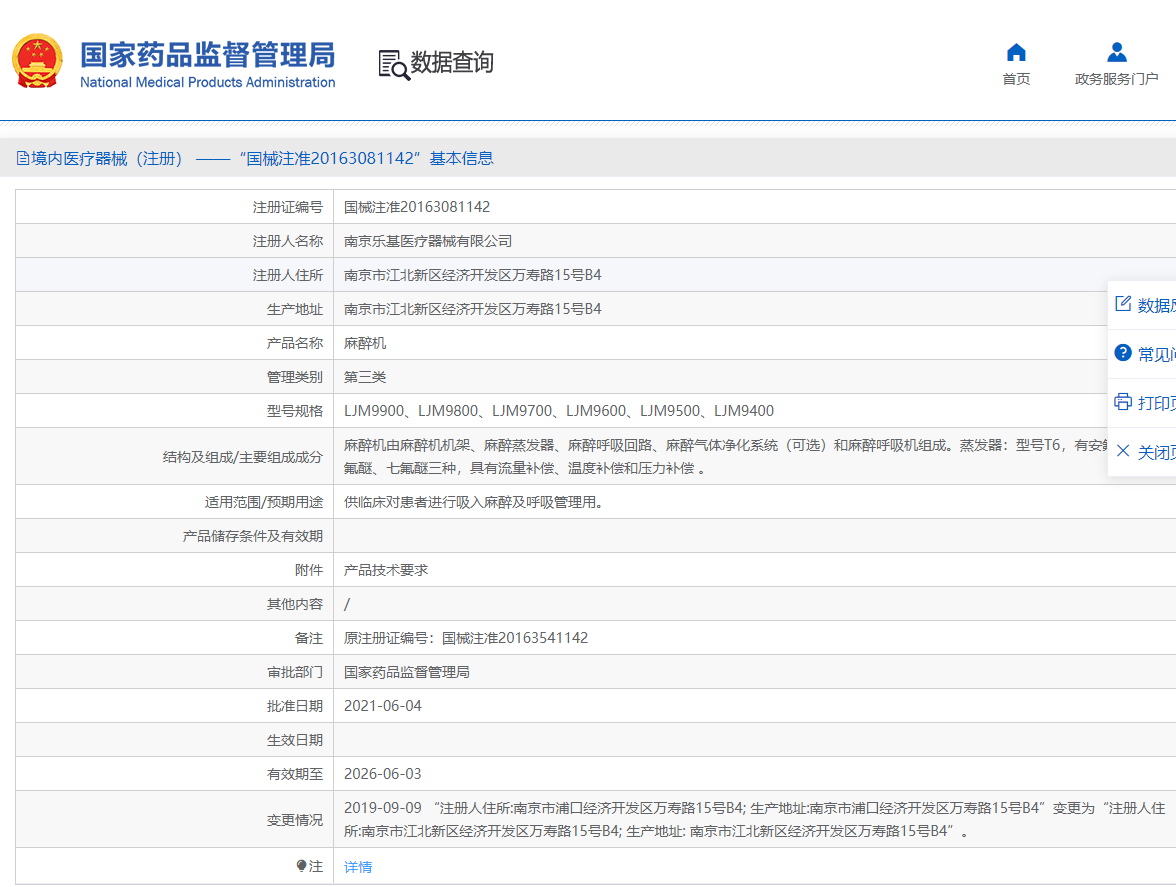Viewport: 1176px width, 887px height.
Task: Click the 2019-09-09 change record text
Action: (754, 820)
